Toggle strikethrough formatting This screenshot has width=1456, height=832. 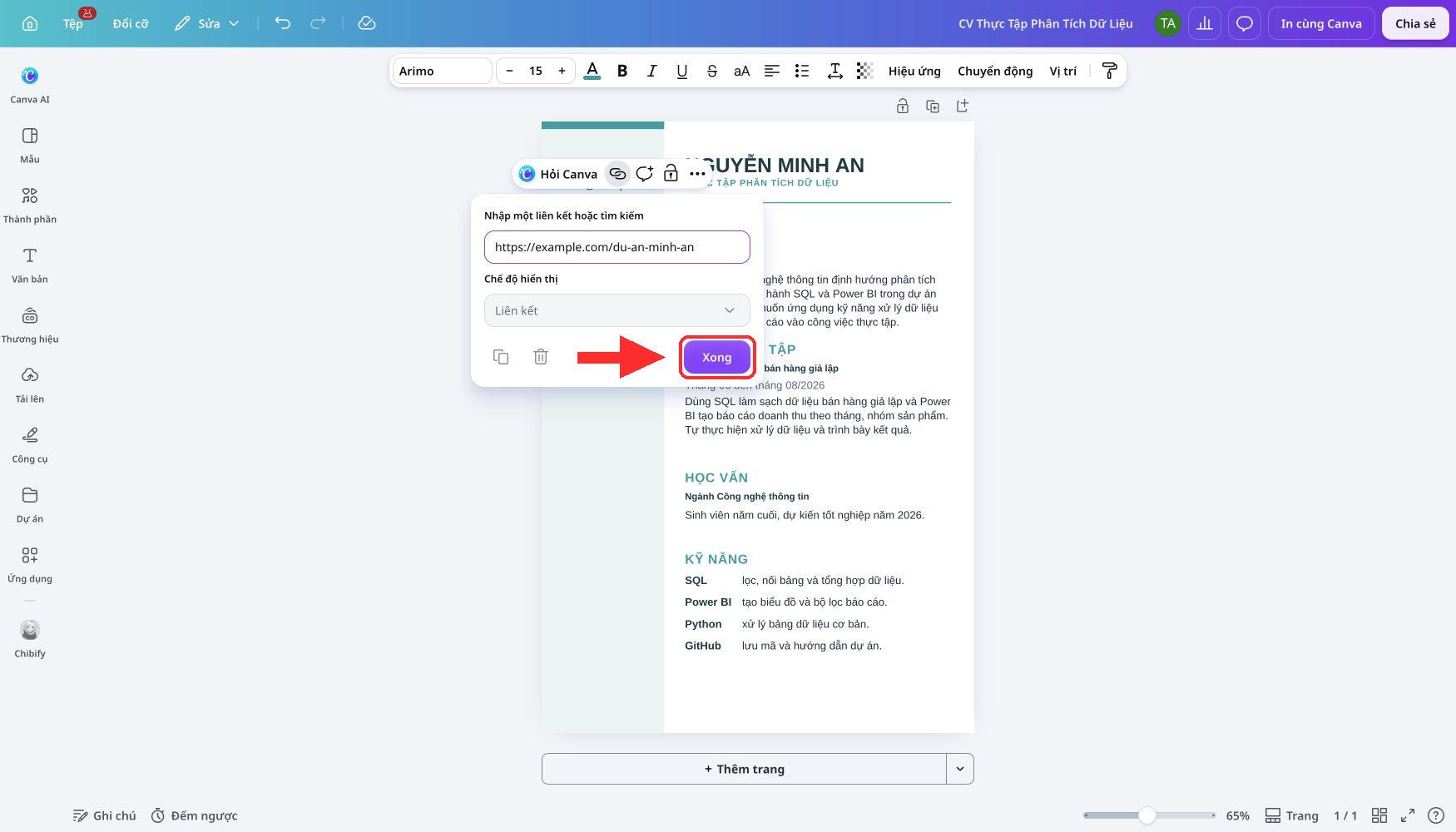pos(712,71)
